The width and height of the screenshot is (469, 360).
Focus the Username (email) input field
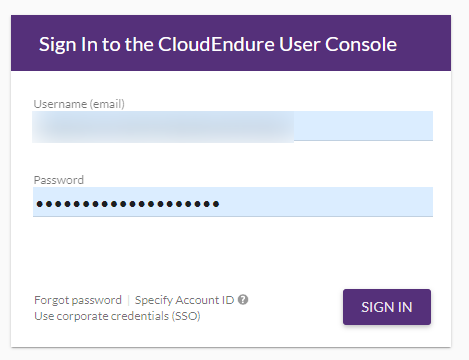(x=233, y=126)
